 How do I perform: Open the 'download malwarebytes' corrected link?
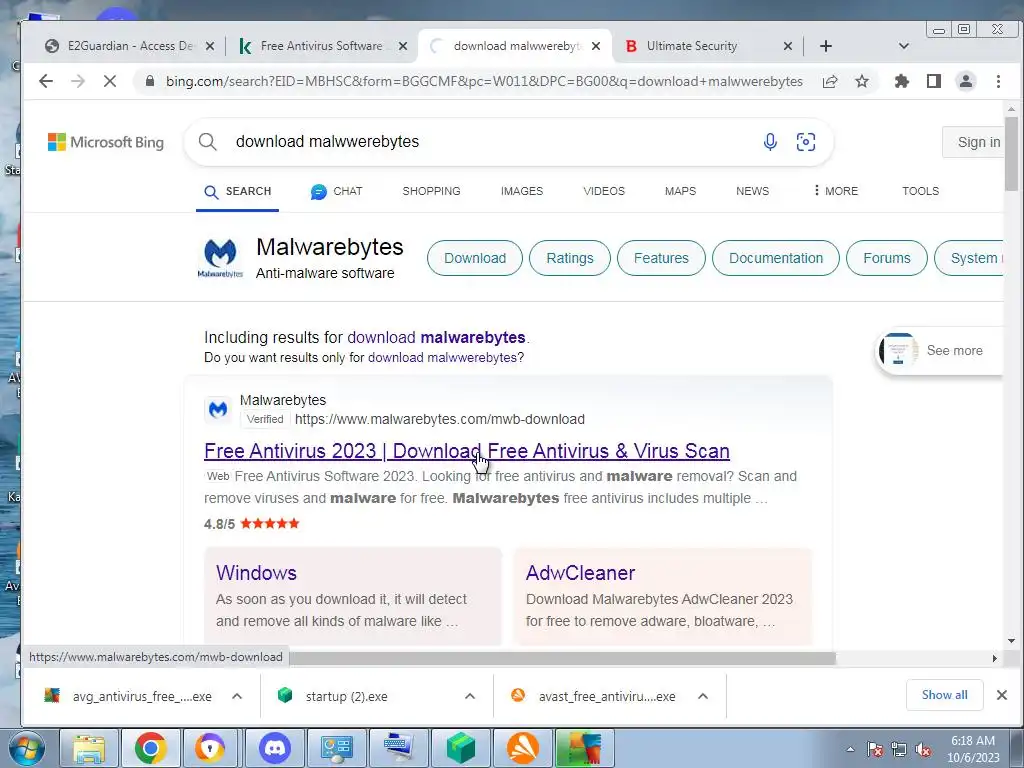[436, 338]
